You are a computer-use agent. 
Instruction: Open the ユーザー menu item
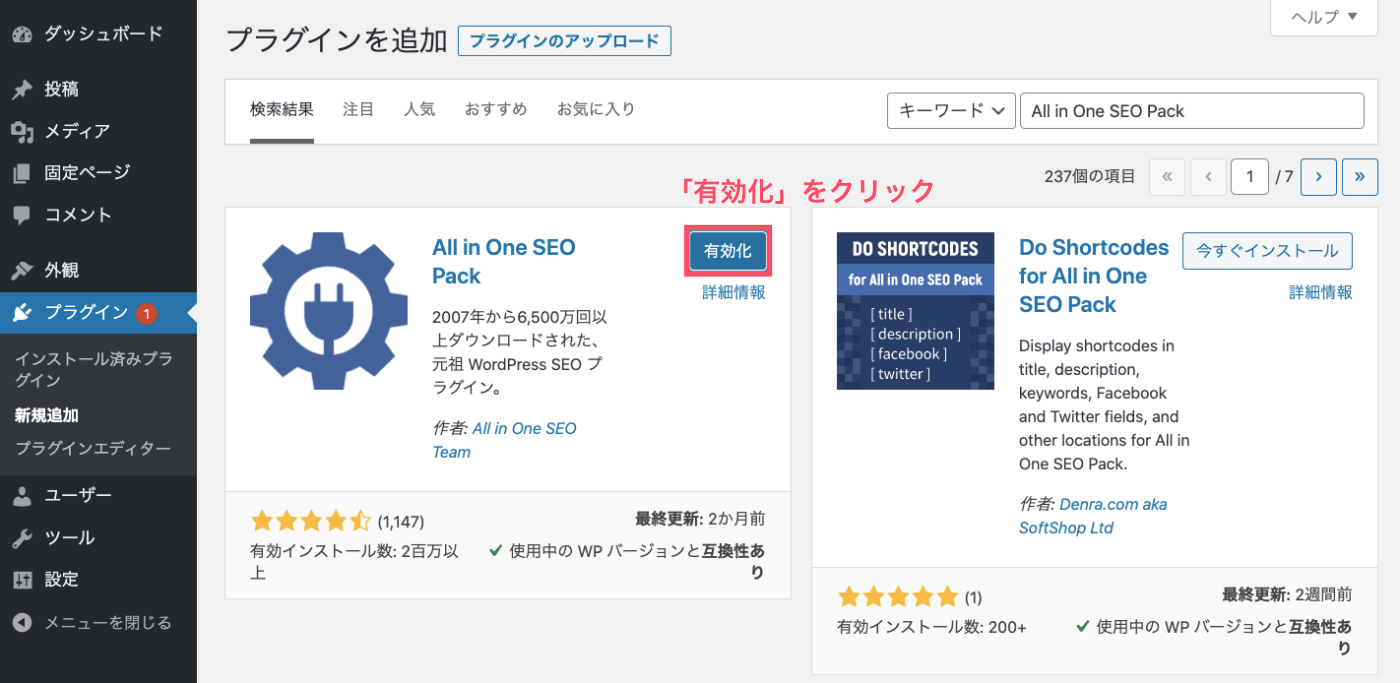[98, 496]
